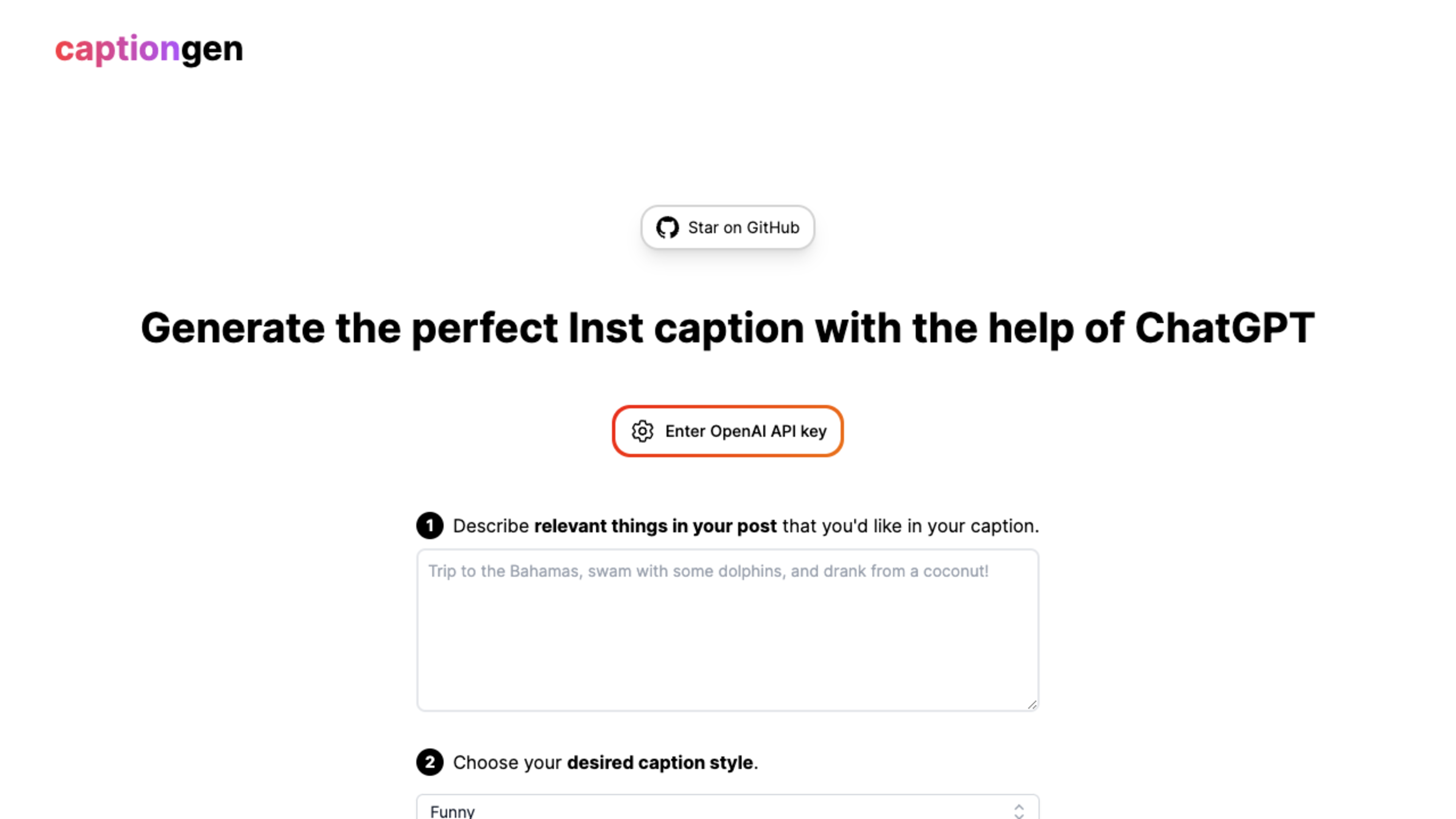
Task: Click the 'relevant things in your post' label
Action: pyautogui.click(x=655, y=526)
